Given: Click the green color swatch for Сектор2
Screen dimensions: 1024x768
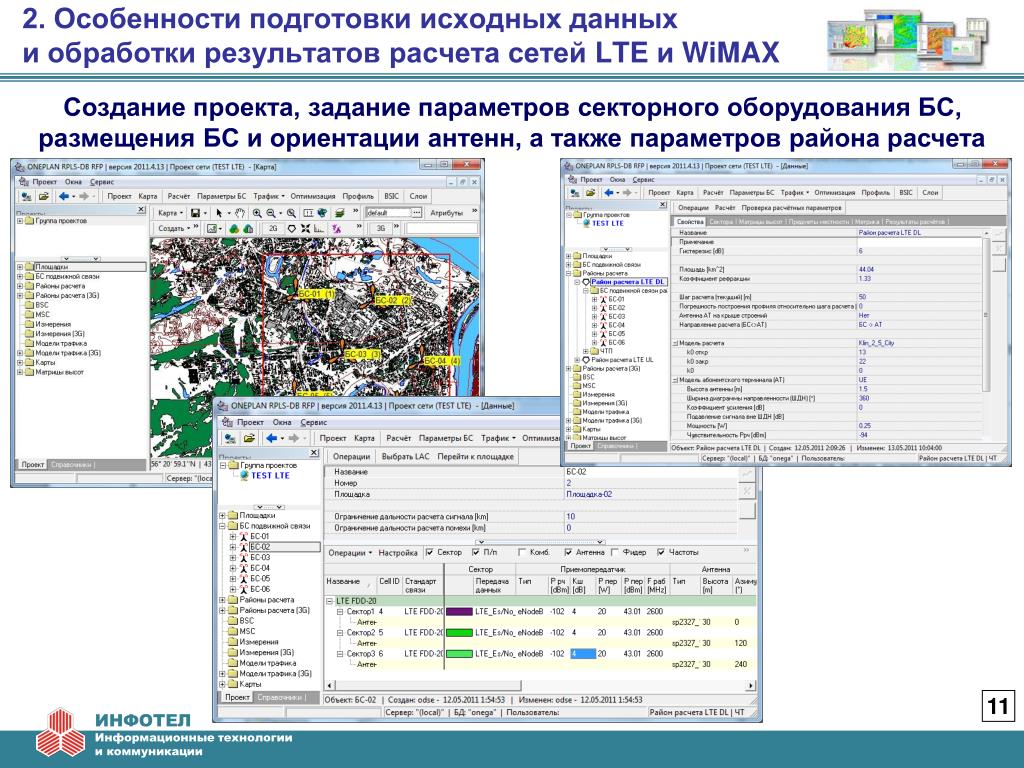Looking at the screenshot, I should pos(458,633).
